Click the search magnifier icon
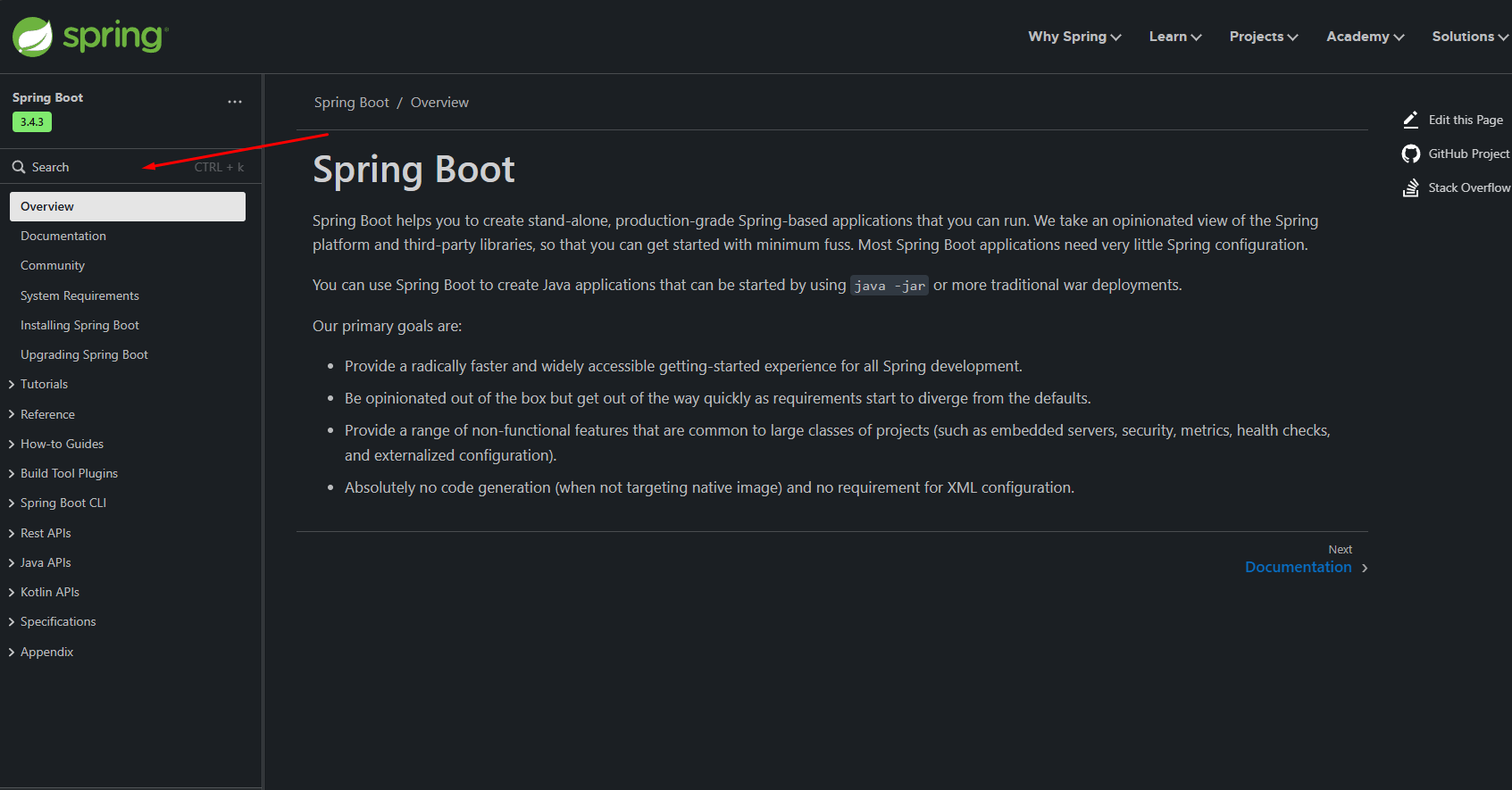 tap(19, 167)
